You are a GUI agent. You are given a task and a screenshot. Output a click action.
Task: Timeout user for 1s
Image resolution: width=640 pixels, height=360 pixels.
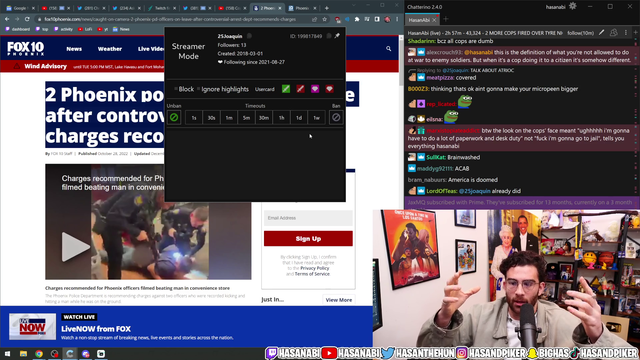[194, 118]
